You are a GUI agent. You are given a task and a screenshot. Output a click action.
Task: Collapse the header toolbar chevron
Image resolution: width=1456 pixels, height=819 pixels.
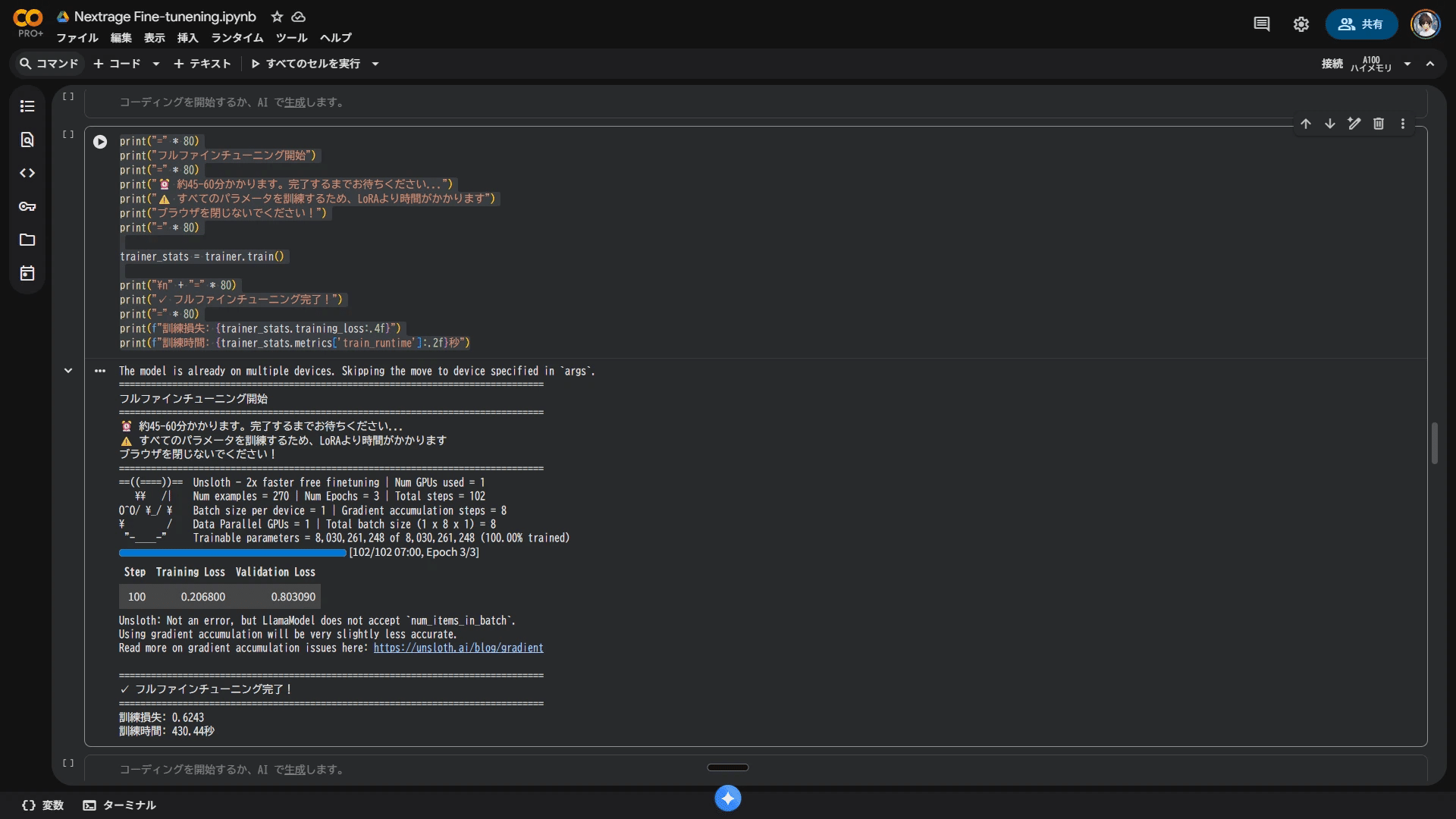(x=1430, y=64)
